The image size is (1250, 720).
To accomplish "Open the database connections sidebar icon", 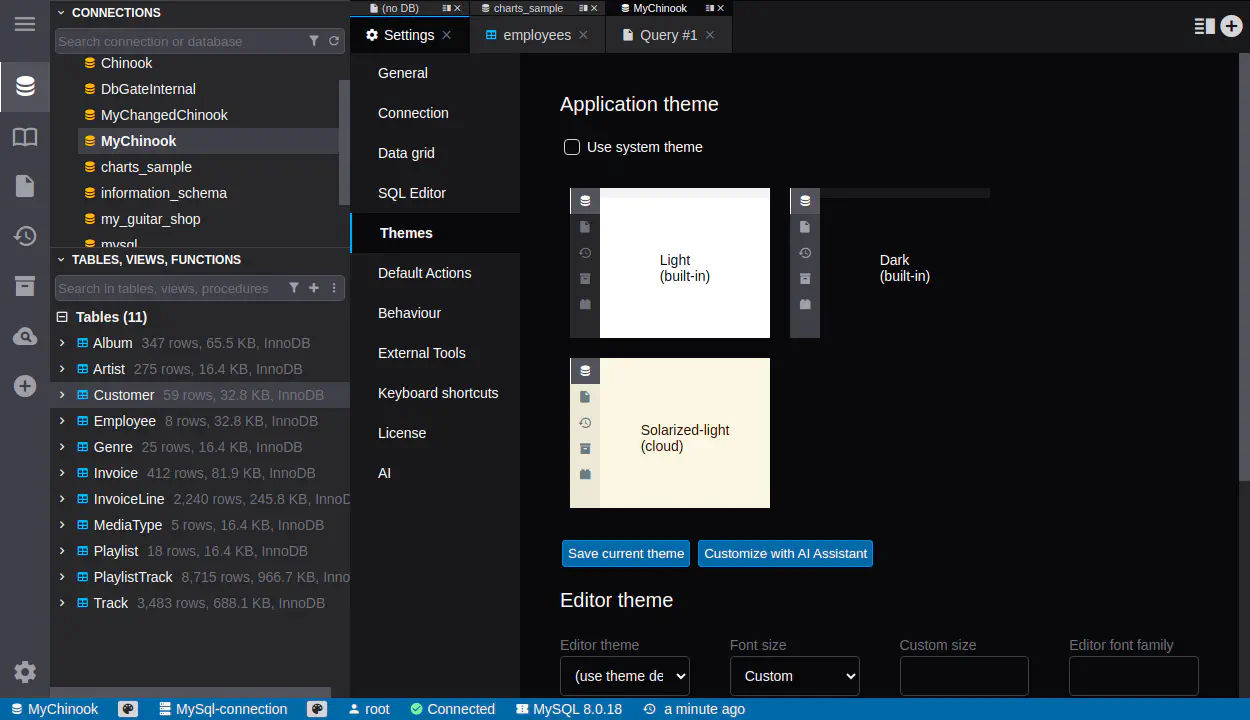I will coord(25,87).
